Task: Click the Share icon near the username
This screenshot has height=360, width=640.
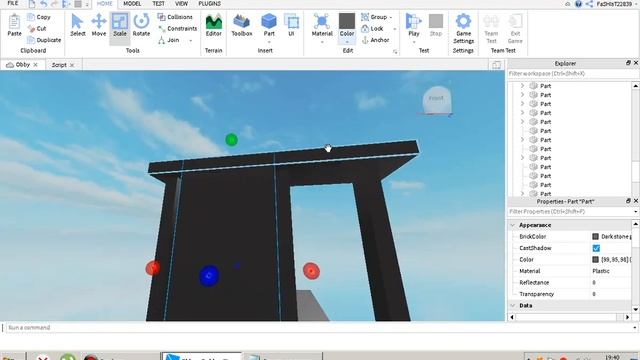Action: 589,4
